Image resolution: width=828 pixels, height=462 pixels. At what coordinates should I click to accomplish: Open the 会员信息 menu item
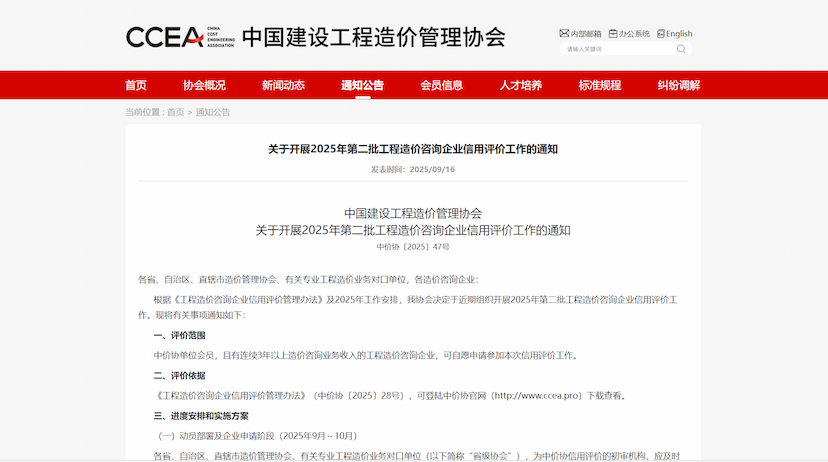point(441,85)
